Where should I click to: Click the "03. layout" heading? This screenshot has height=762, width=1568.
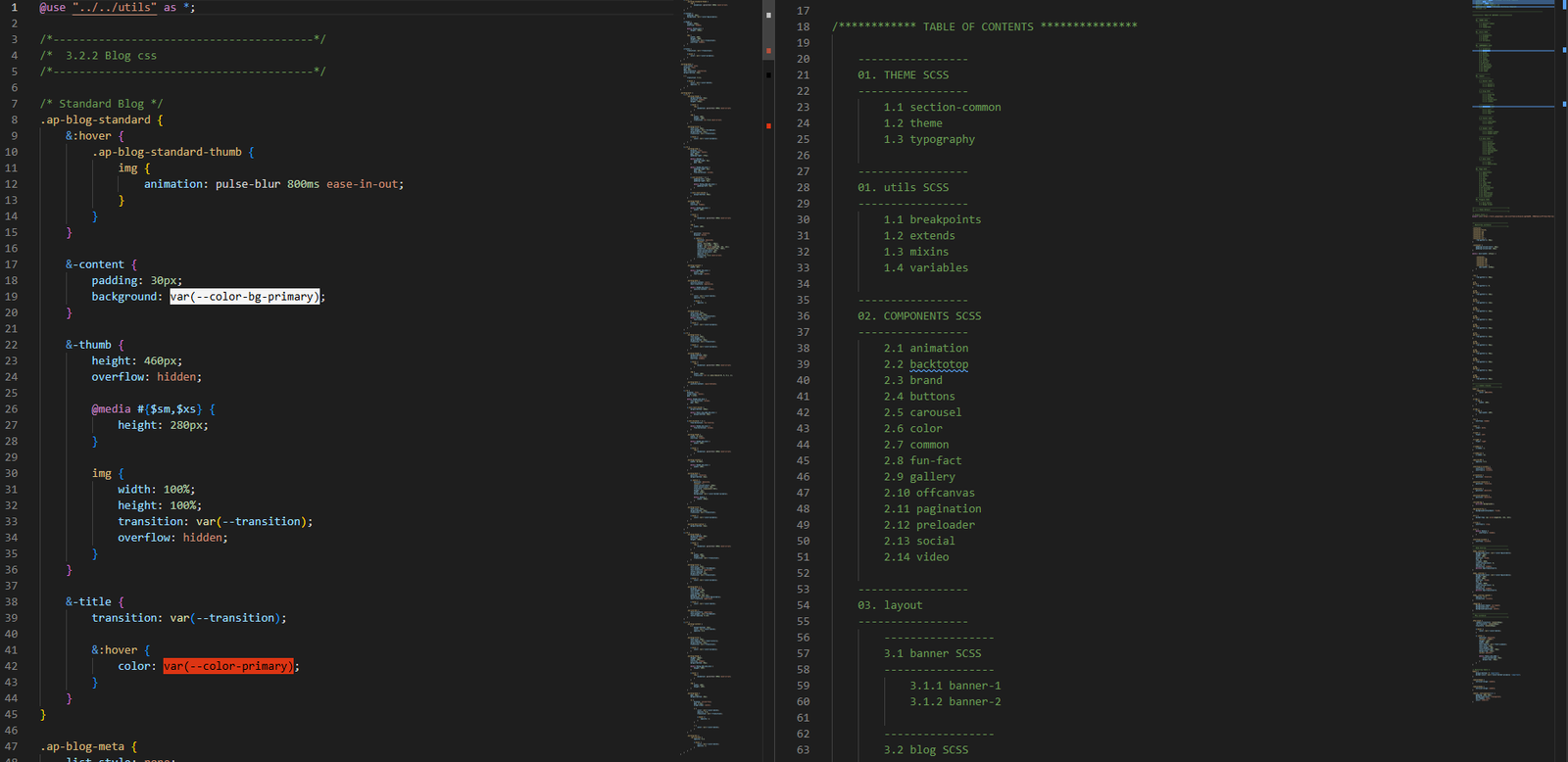(890, 605)
